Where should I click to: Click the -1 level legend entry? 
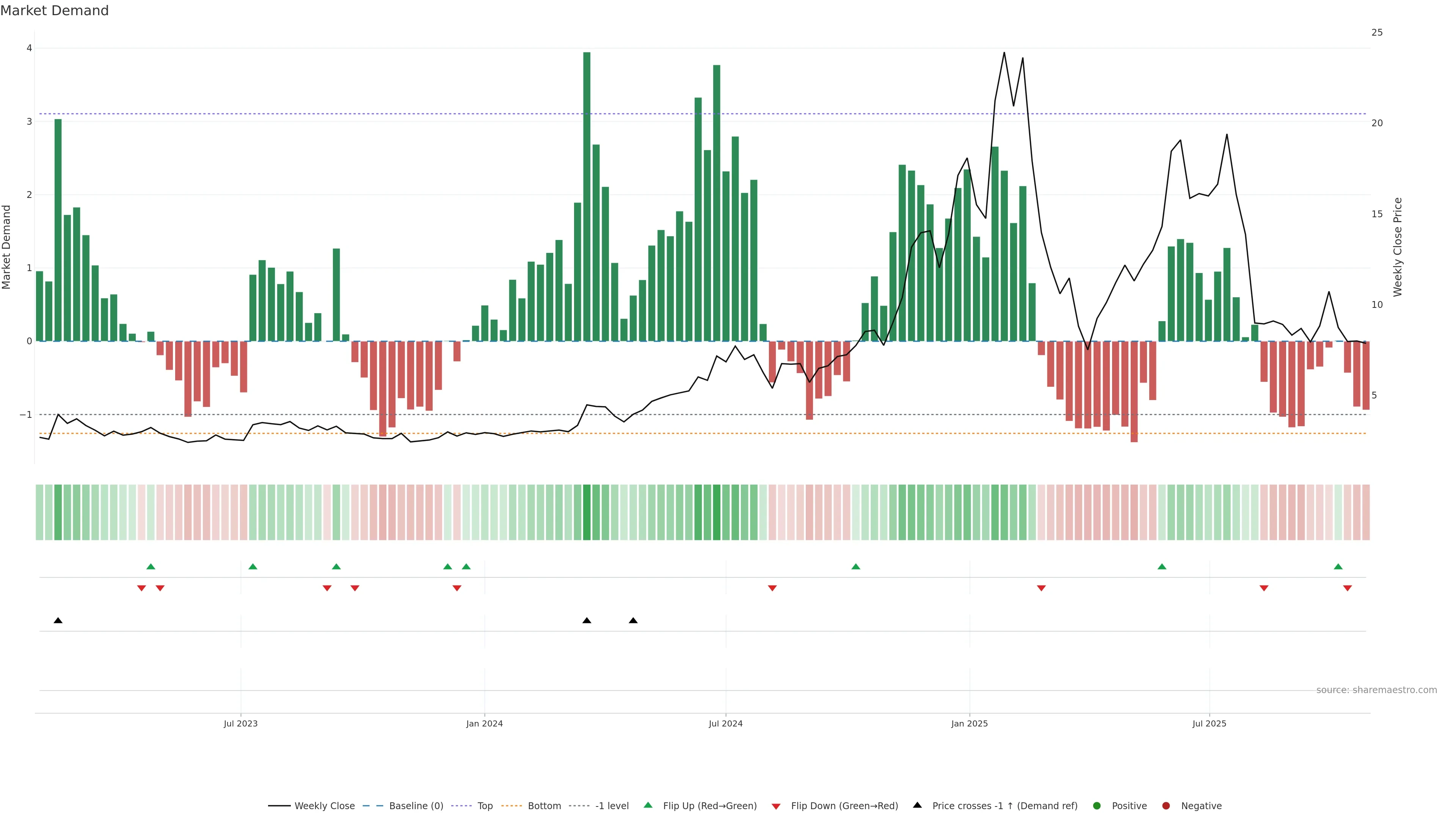click(x=612, y=806)
